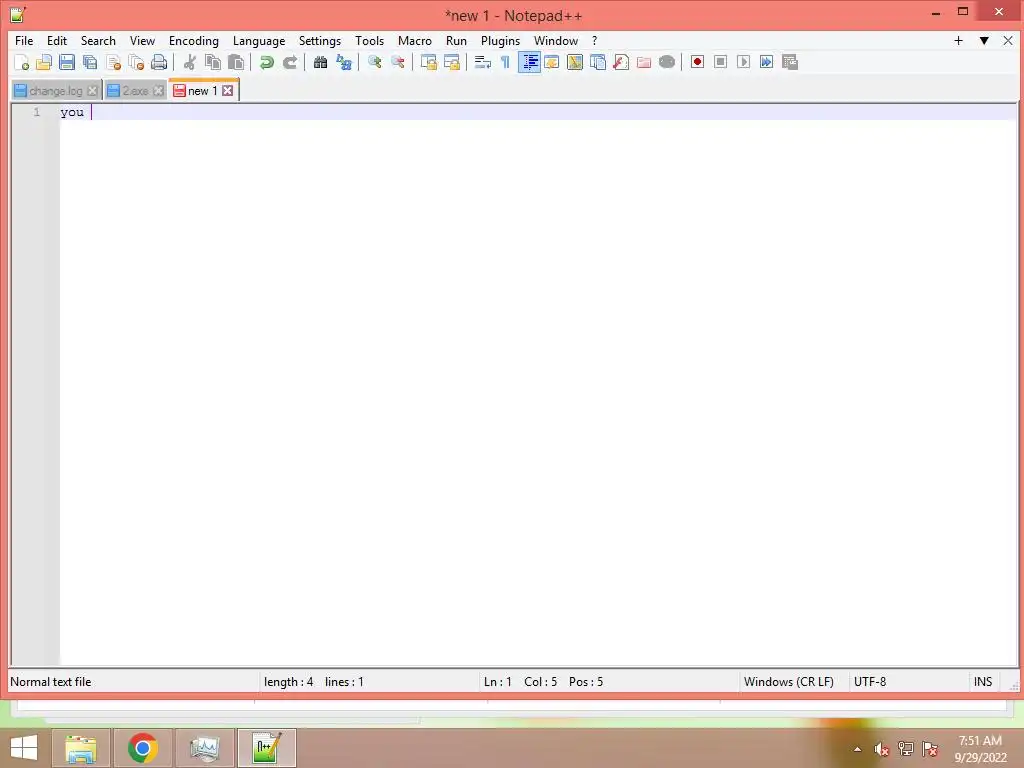Click the macro Playback icon
Image resolution: width=1024 pixels, height=768 pixels.
[743, 62]
